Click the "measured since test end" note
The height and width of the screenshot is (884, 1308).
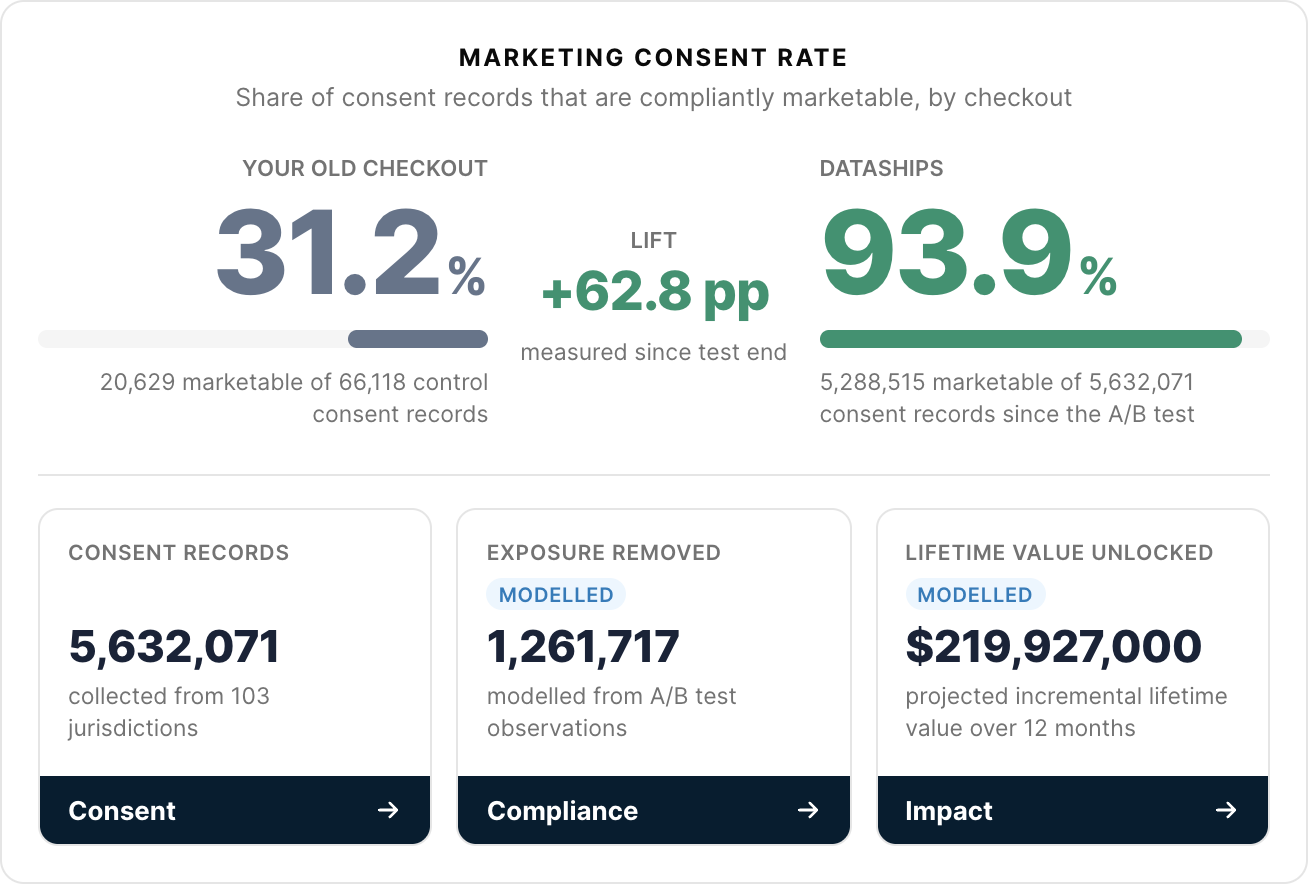654,352
